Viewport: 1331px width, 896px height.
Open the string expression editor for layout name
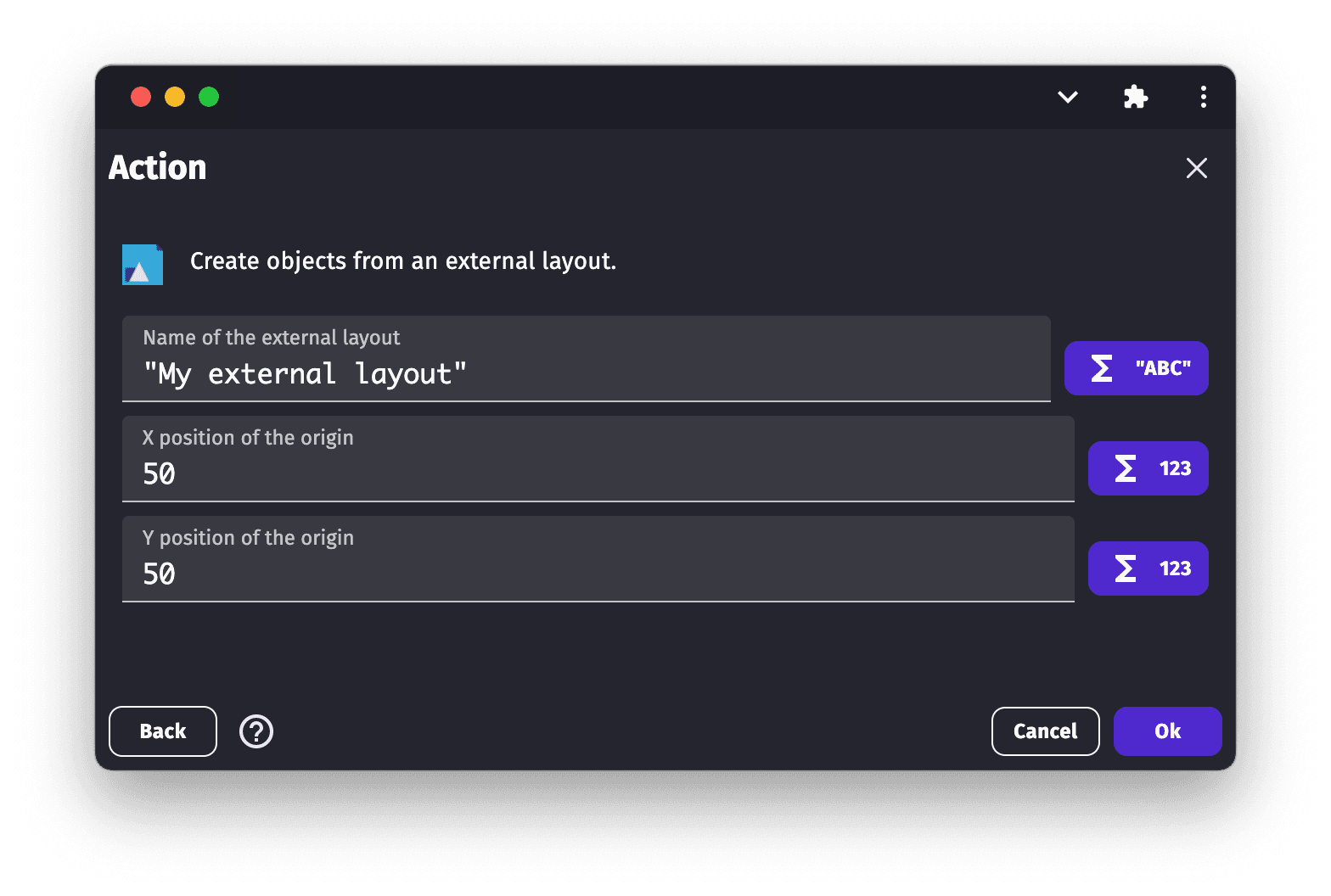coord(1136,368)
